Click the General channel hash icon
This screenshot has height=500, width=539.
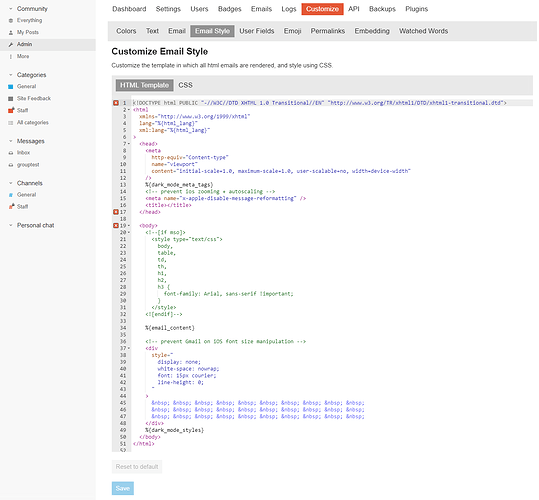pyautogui.click(x=11, y=195)
